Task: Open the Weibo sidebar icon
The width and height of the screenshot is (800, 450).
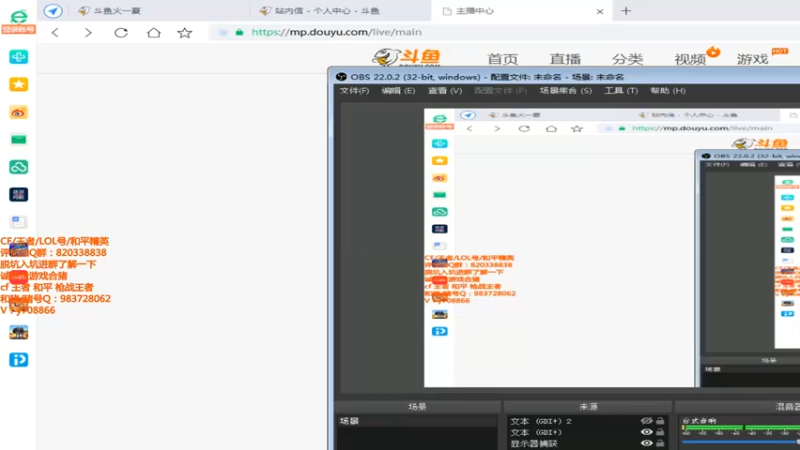Action: [18, 112]
